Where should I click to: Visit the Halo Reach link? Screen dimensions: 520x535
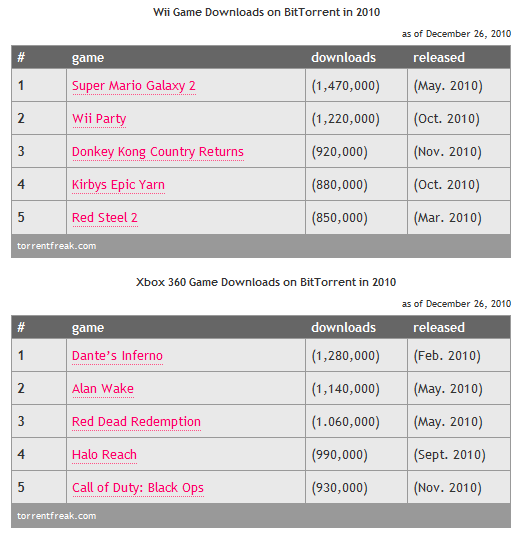pos(104,454)
